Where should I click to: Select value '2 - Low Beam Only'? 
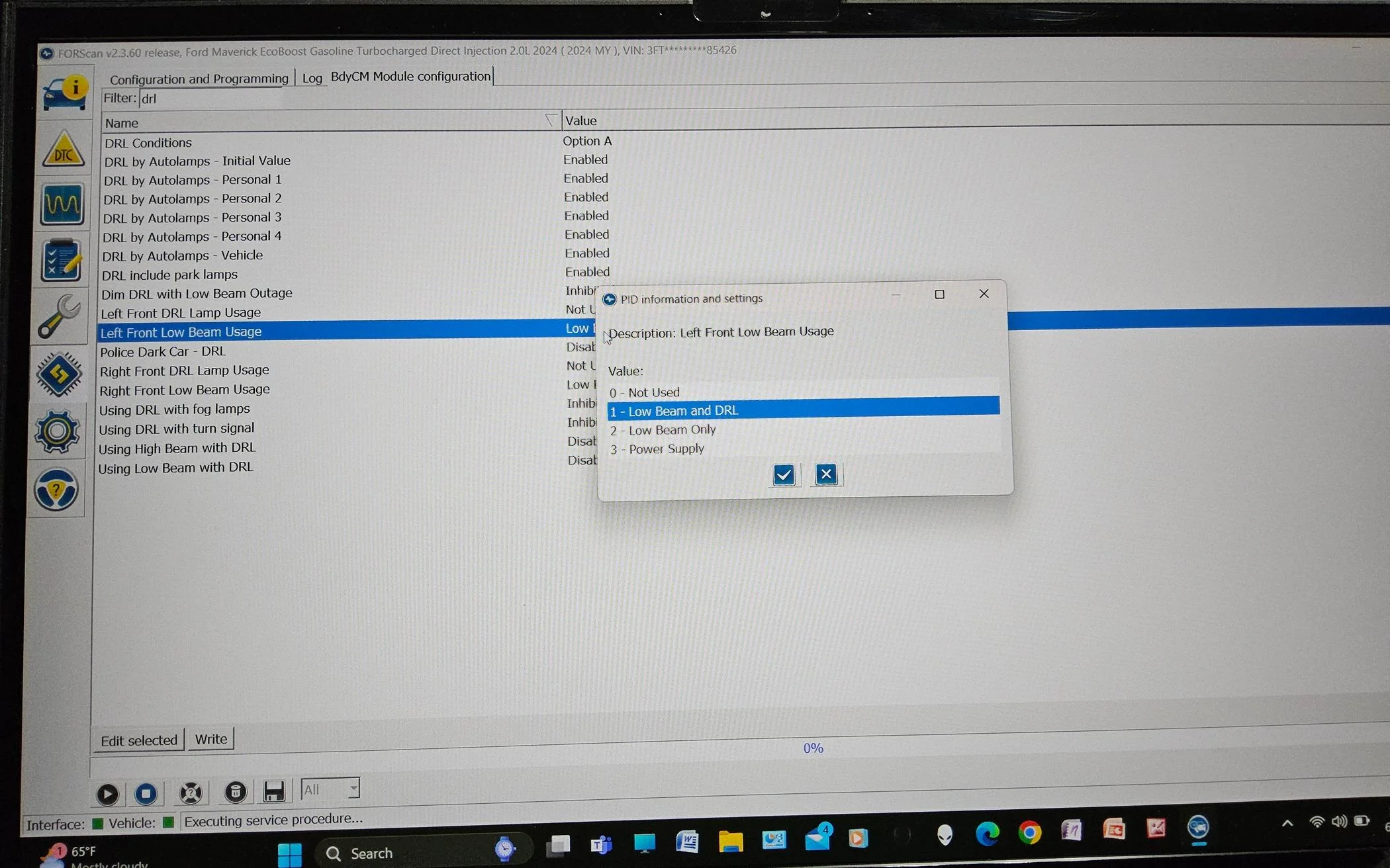point(803,429)
